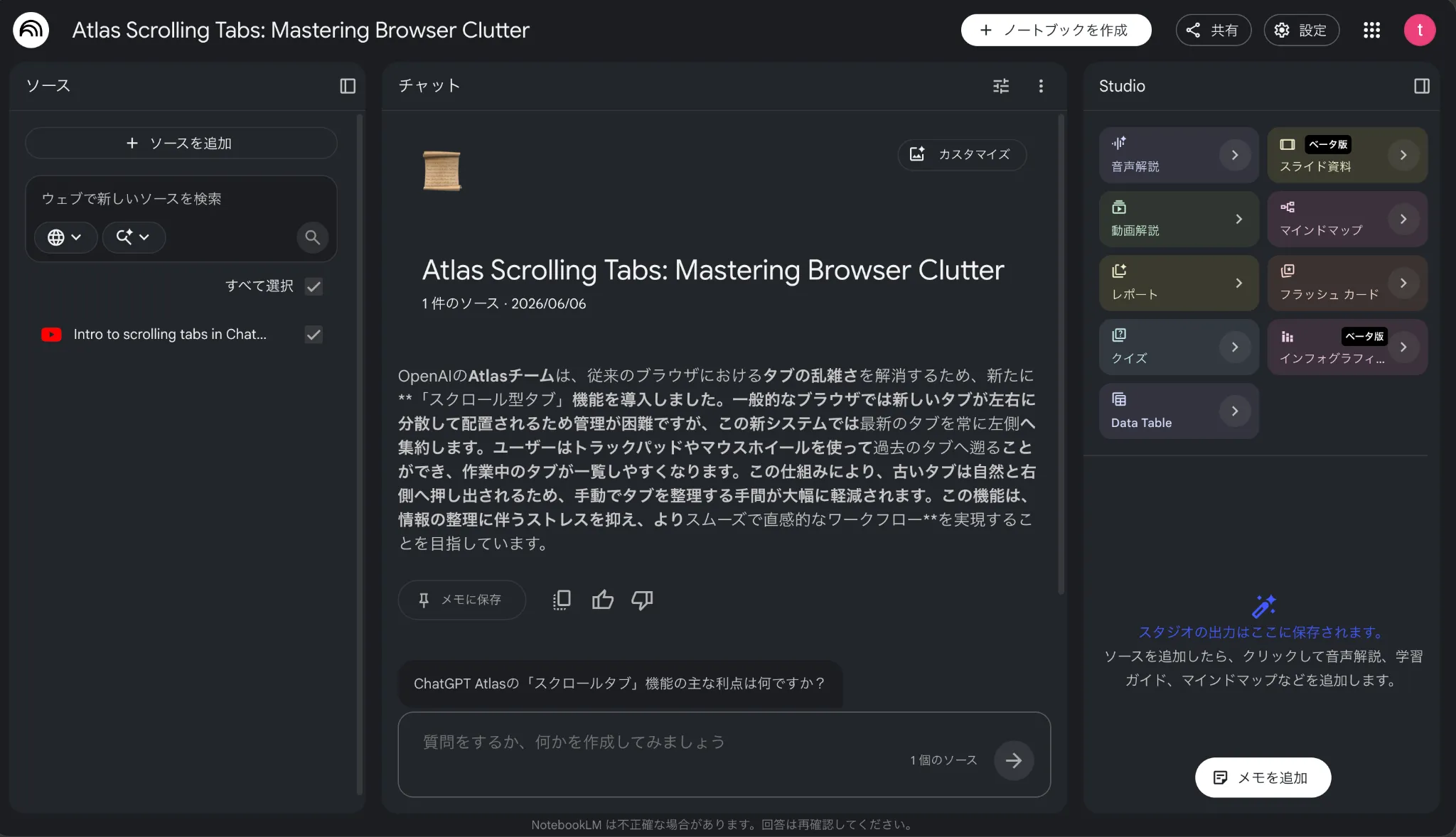
Task: Submit question with arrow send button
Action: click(1014, 760)
